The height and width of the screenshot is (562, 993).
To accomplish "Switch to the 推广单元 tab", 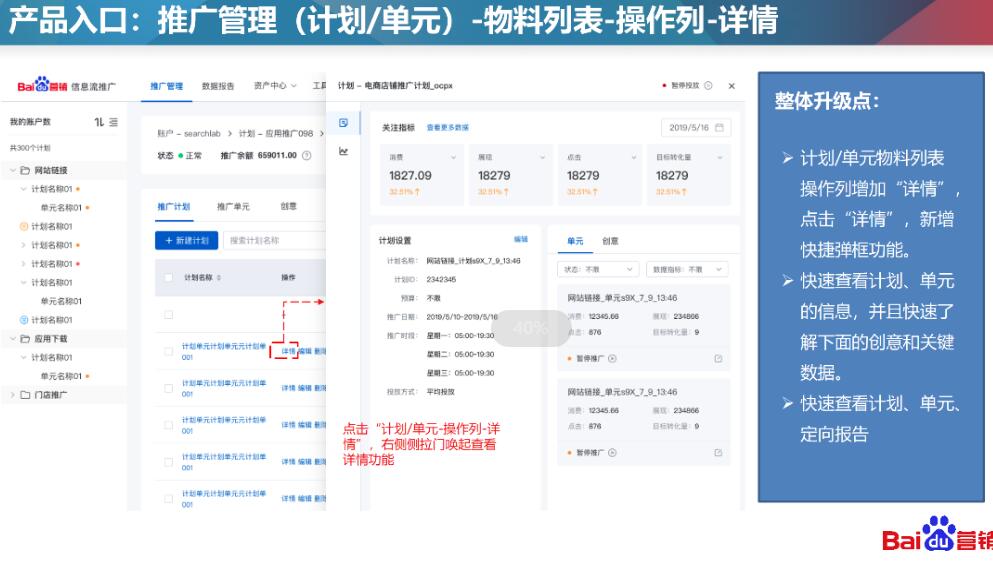I will pyautogui.click(x=233, y=207).
